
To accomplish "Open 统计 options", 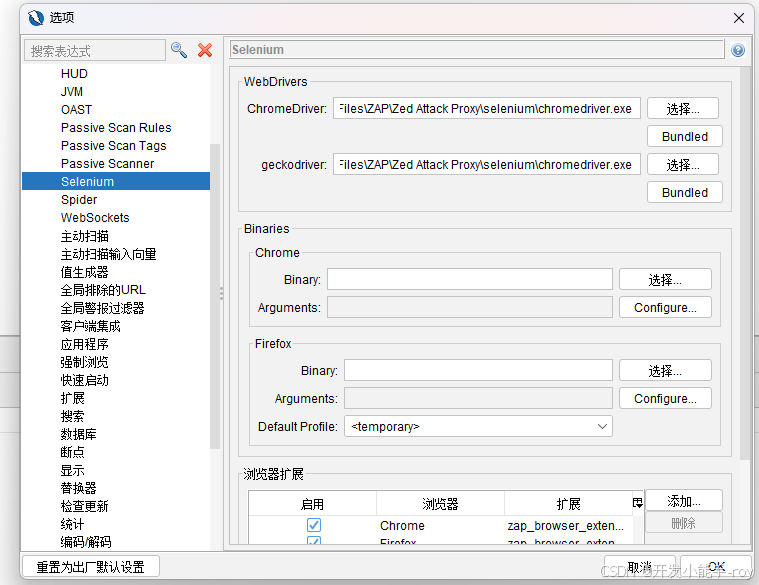I will tap(73, 524).
